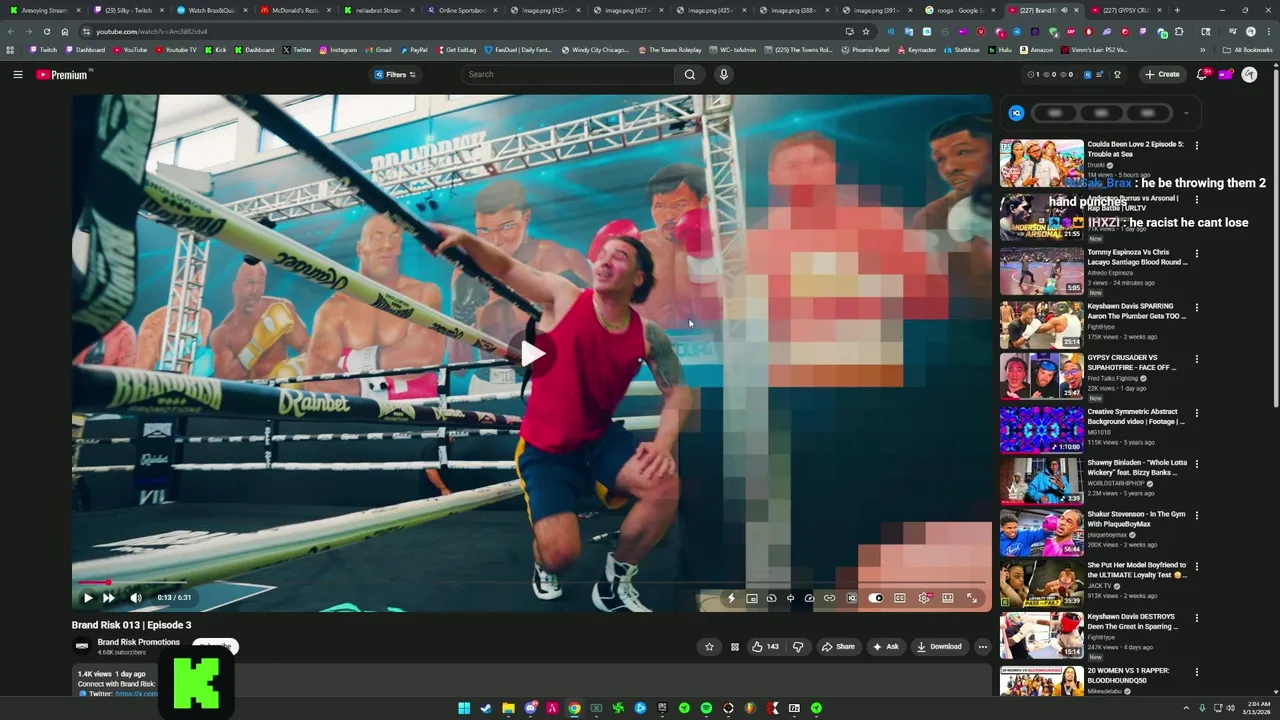Screen dimensions: 1280x720
Task: Skip to next video
Action: (x=108, y=598)
